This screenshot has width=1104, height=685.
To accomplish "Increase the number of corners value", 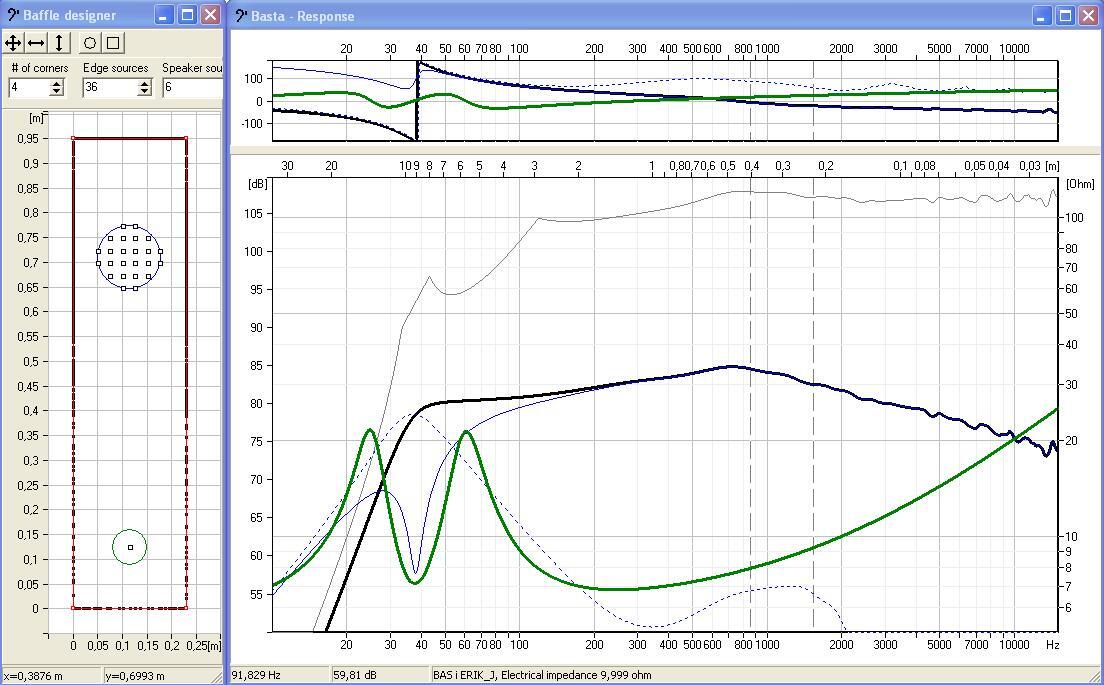I will click(x=57, y=83).
